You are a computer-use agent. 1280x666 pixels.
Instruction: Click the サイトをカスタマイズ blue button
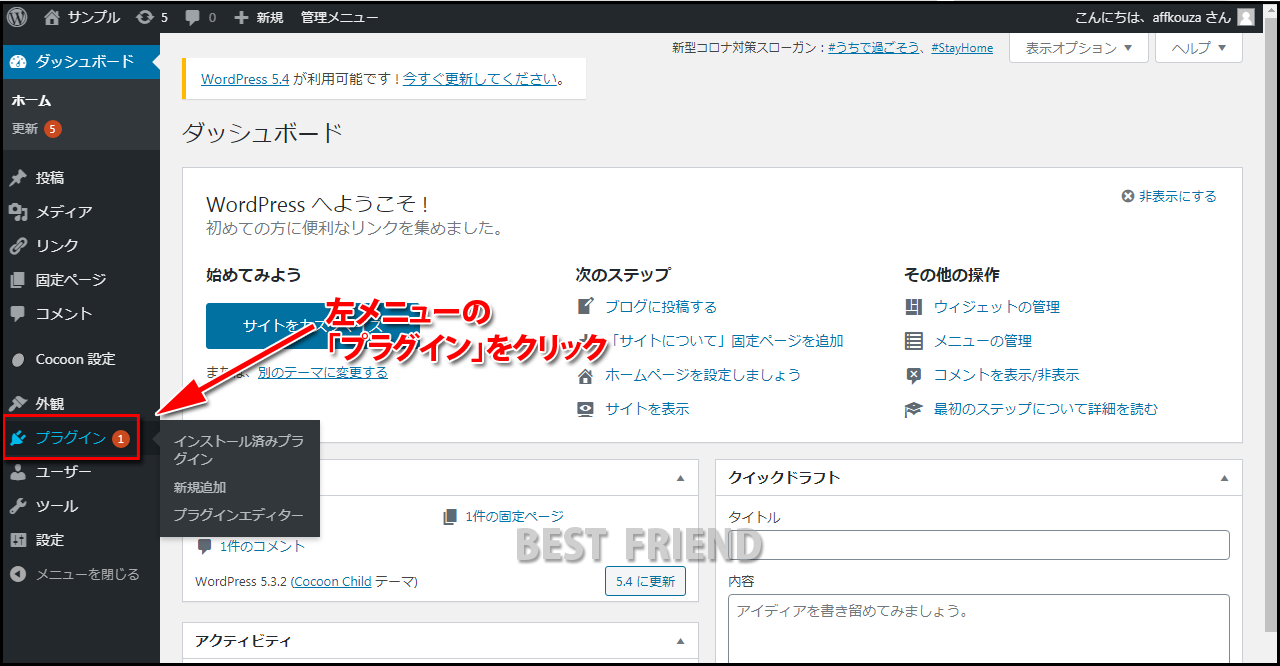pos(311,326)
